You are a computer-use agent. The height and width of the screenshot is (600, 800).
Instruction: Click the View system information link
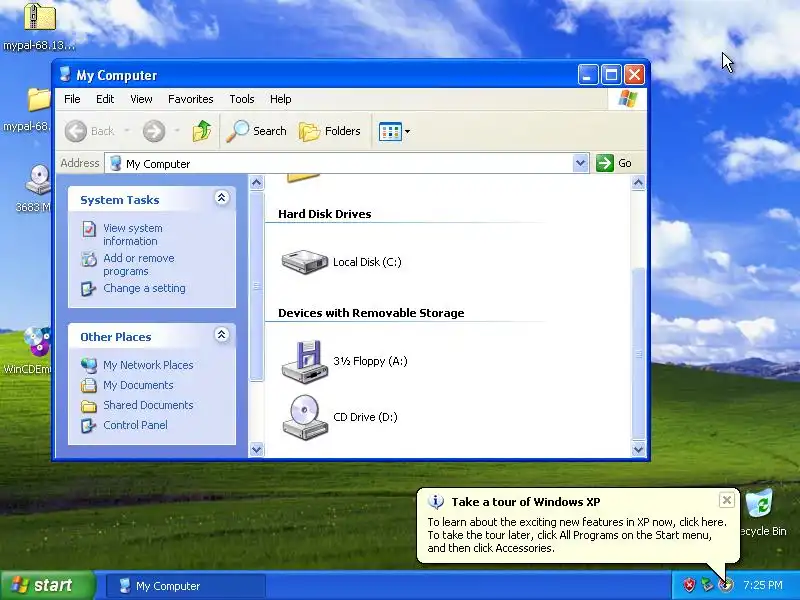133,235
